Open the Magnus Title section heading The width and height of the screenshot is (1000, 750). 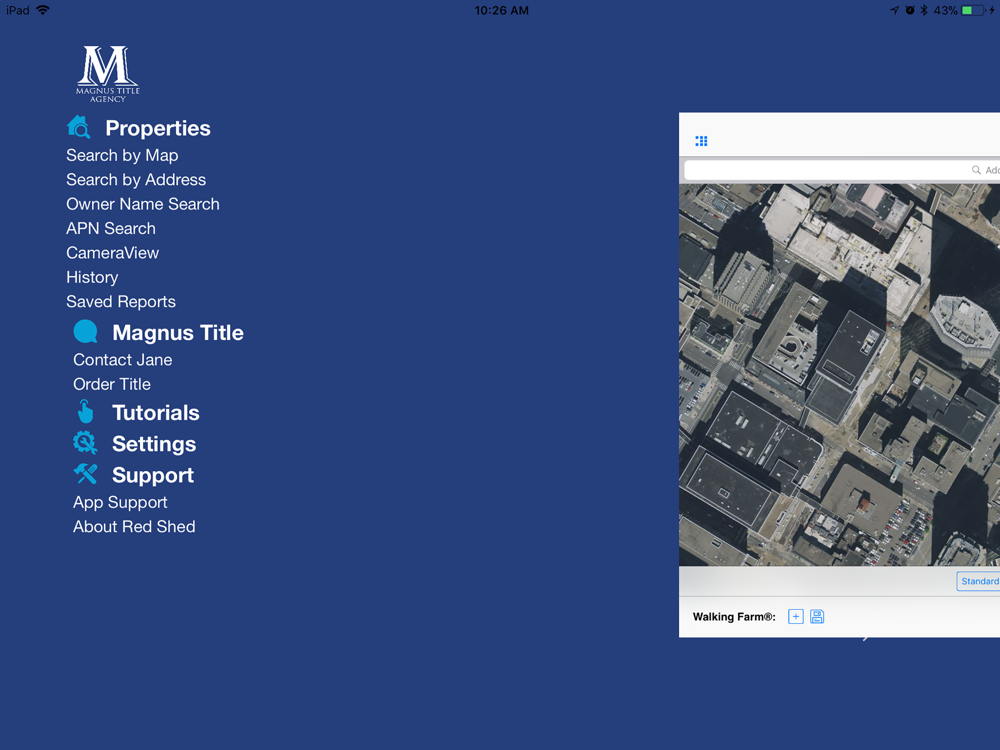point(178,332)
